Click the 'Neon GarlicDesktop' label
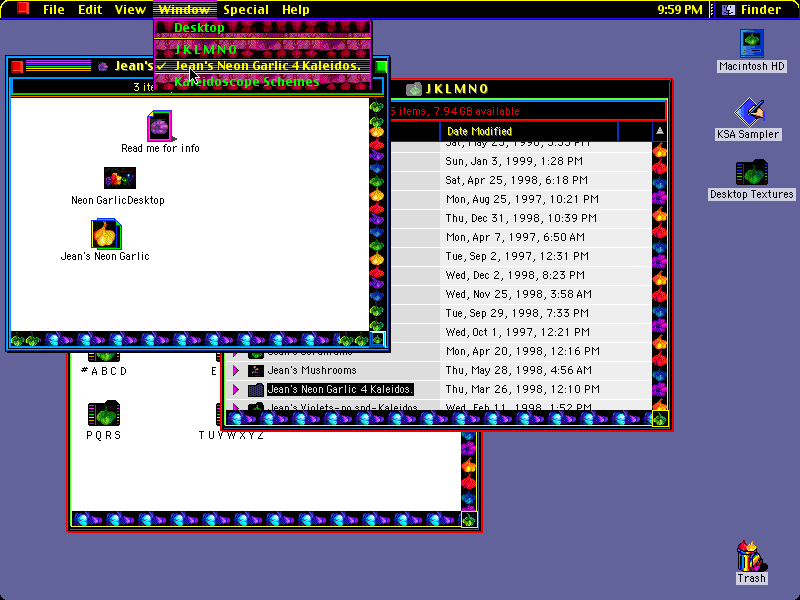800x600 pixels. click(118, 201)
